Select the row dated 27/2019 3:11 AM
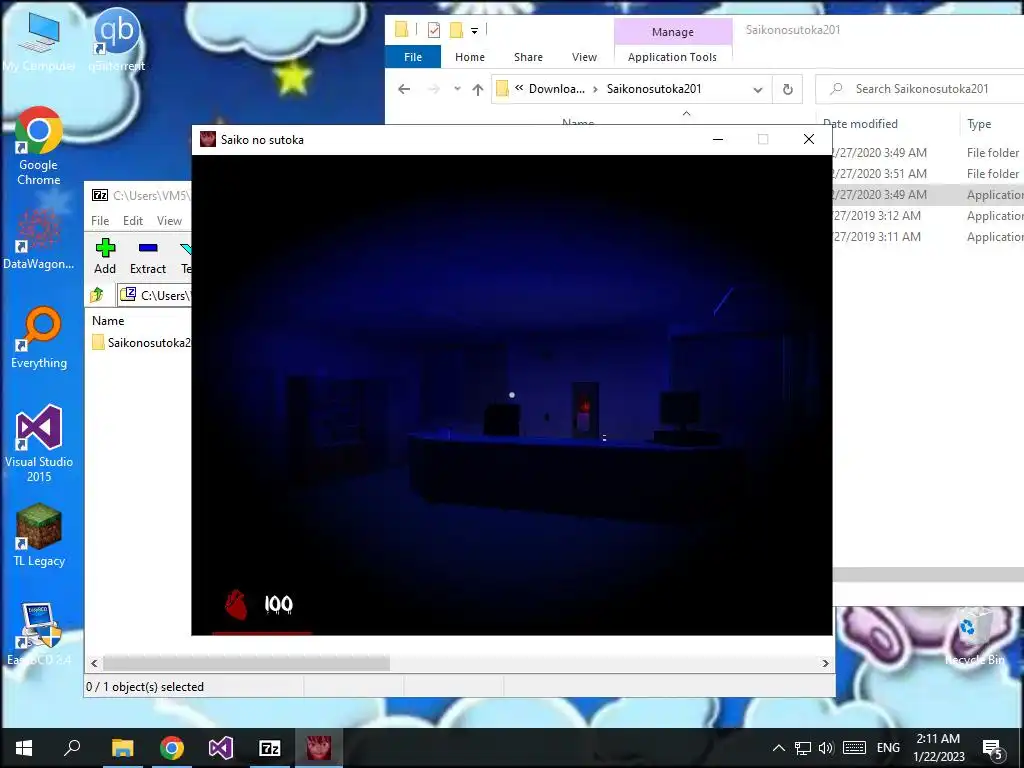 click(927, 236)
